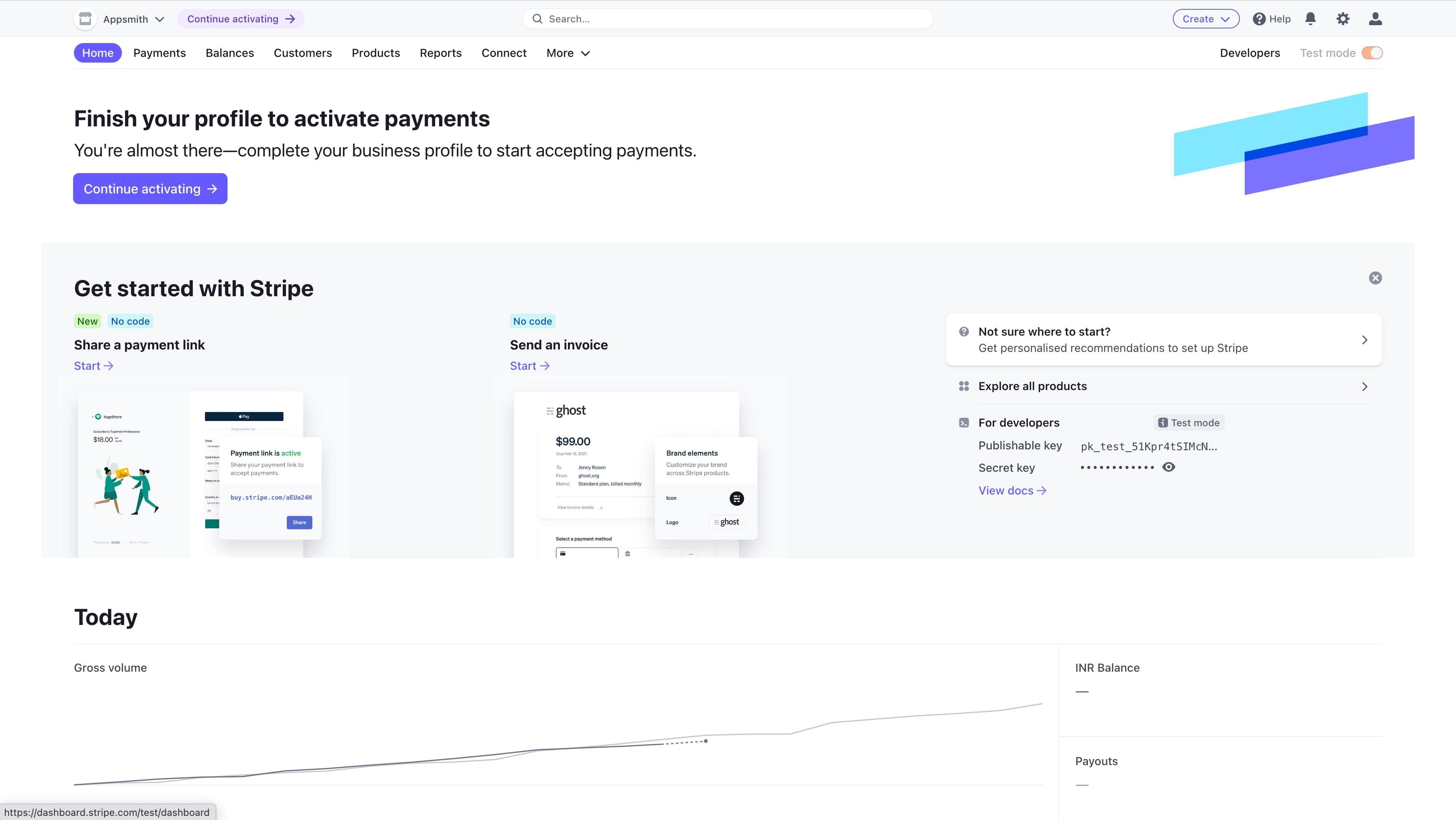This screenshot has width=1456, height=820.
Task: Open Stripe settings gear
Action: [x=1343, y=18]
